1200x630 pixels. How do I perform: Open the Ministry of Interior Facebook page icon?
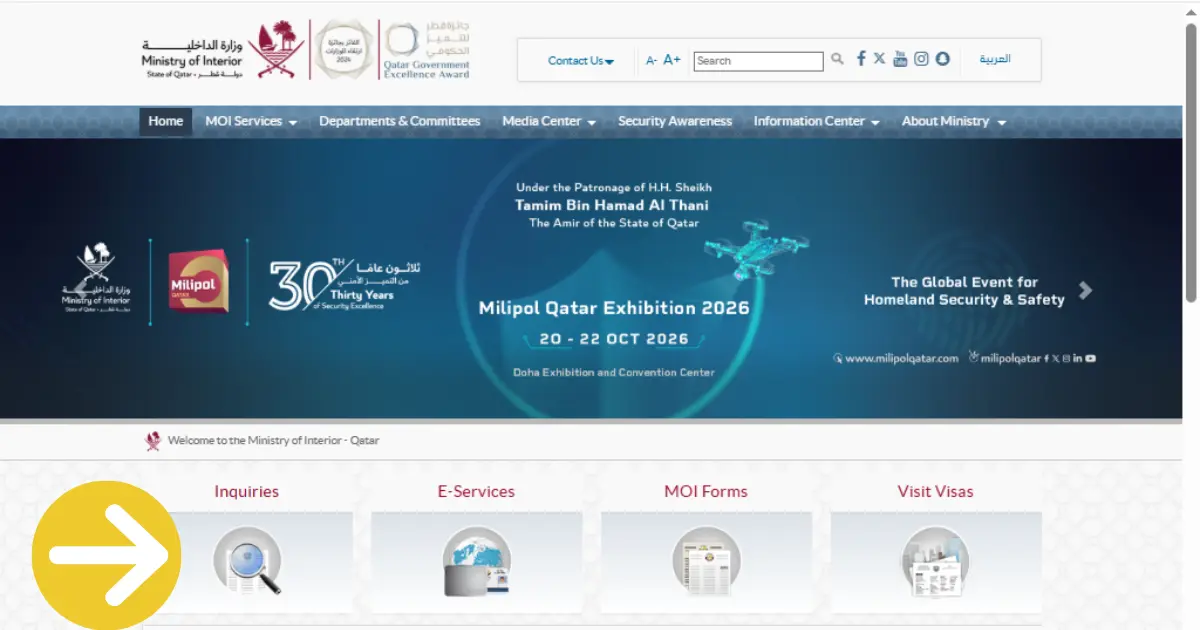(x=861, y=59)
